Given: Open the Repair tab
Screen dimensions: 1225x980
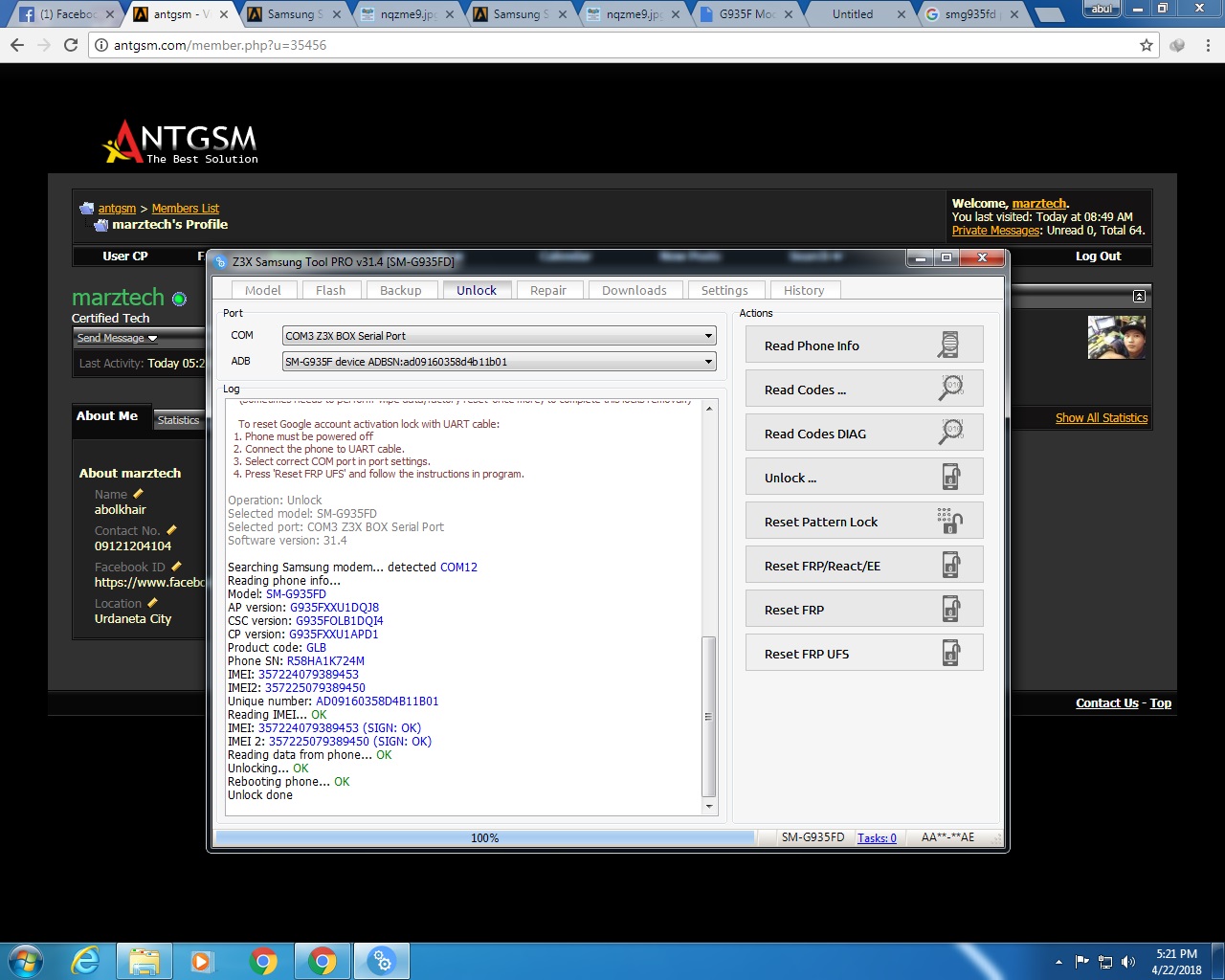Looking at the screenshot, I should [548, 290].
